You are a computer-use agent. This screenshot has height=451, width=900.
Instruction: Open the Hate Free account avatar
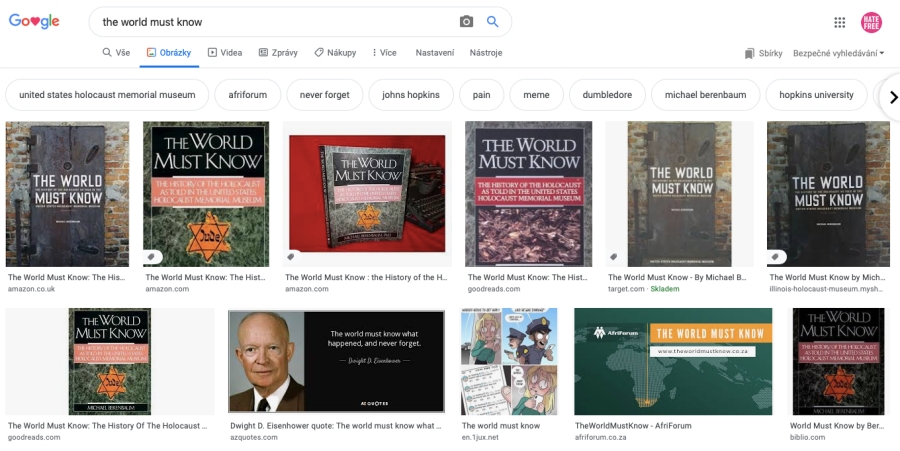point(871,22)
